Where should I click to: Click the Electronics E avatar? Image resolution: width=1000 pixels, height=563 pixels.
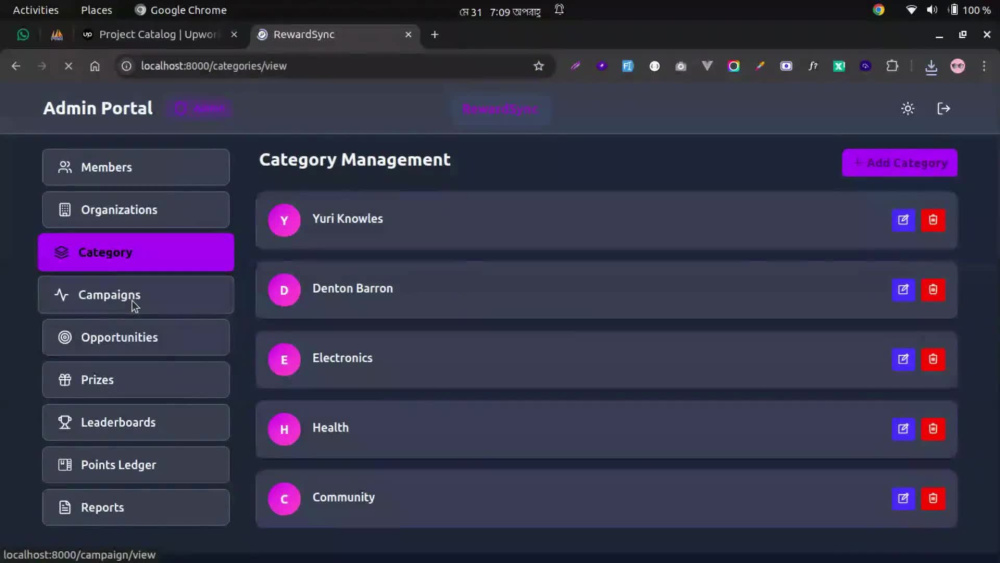tap(284, 359)
